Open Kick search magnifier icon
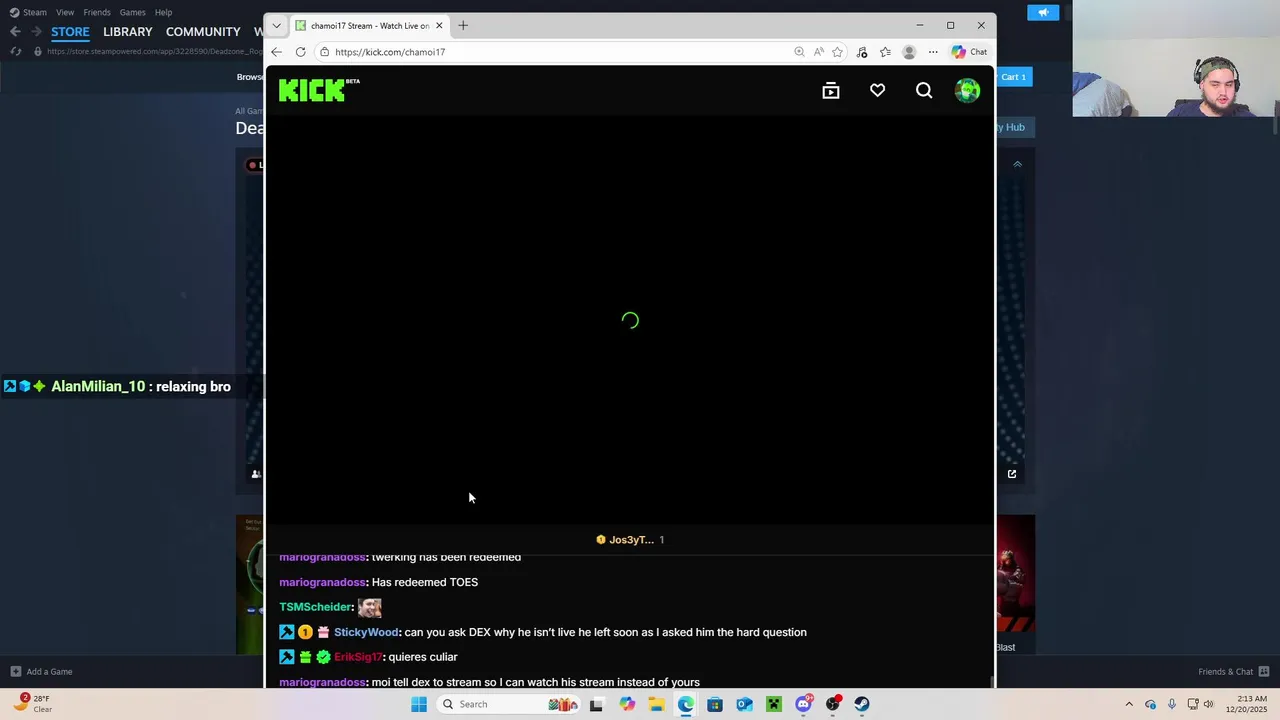 tap(924, 91)
